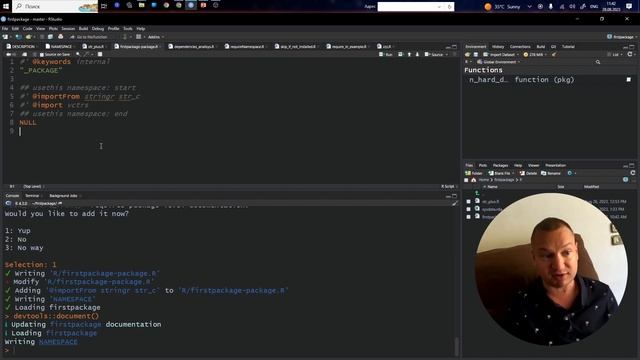Click the New Folder button in Files
640x360 pixels.
[473, 173]
